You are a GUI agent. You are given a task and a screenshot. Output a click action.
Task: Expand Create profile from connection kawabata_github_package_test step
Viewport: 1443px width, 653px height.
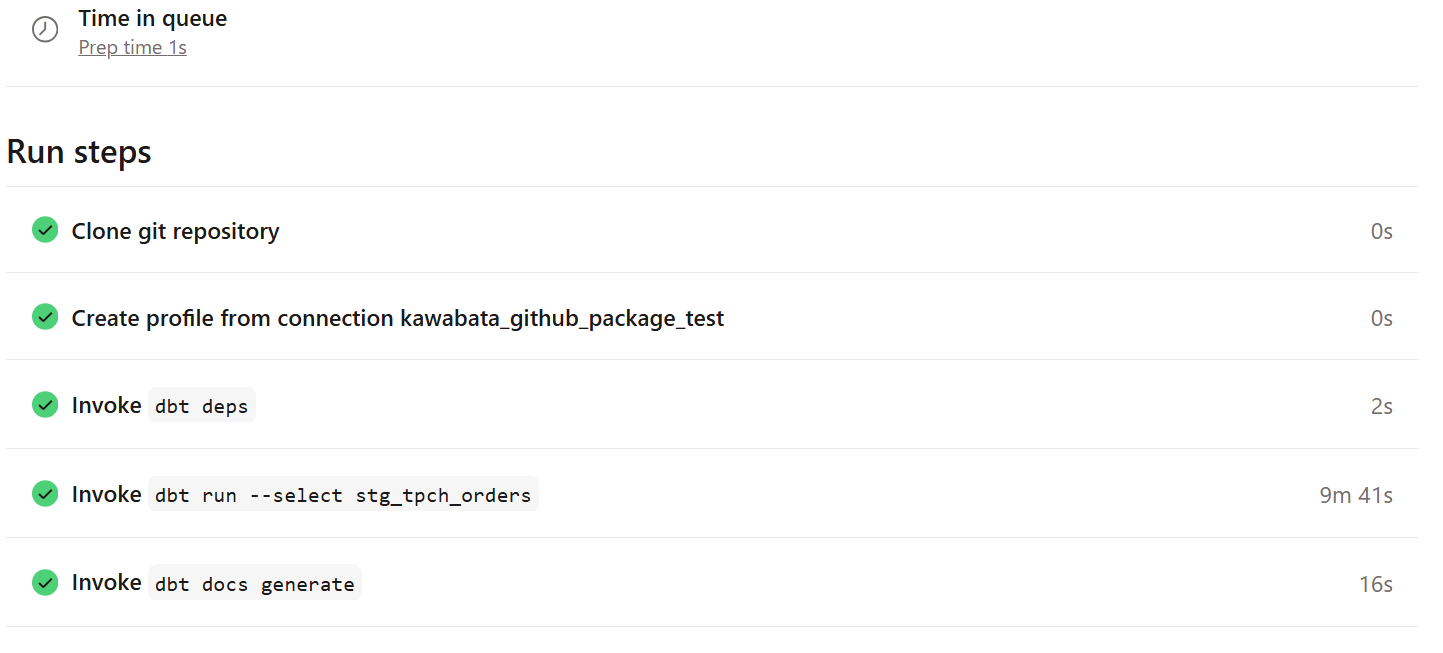(712, 317)
